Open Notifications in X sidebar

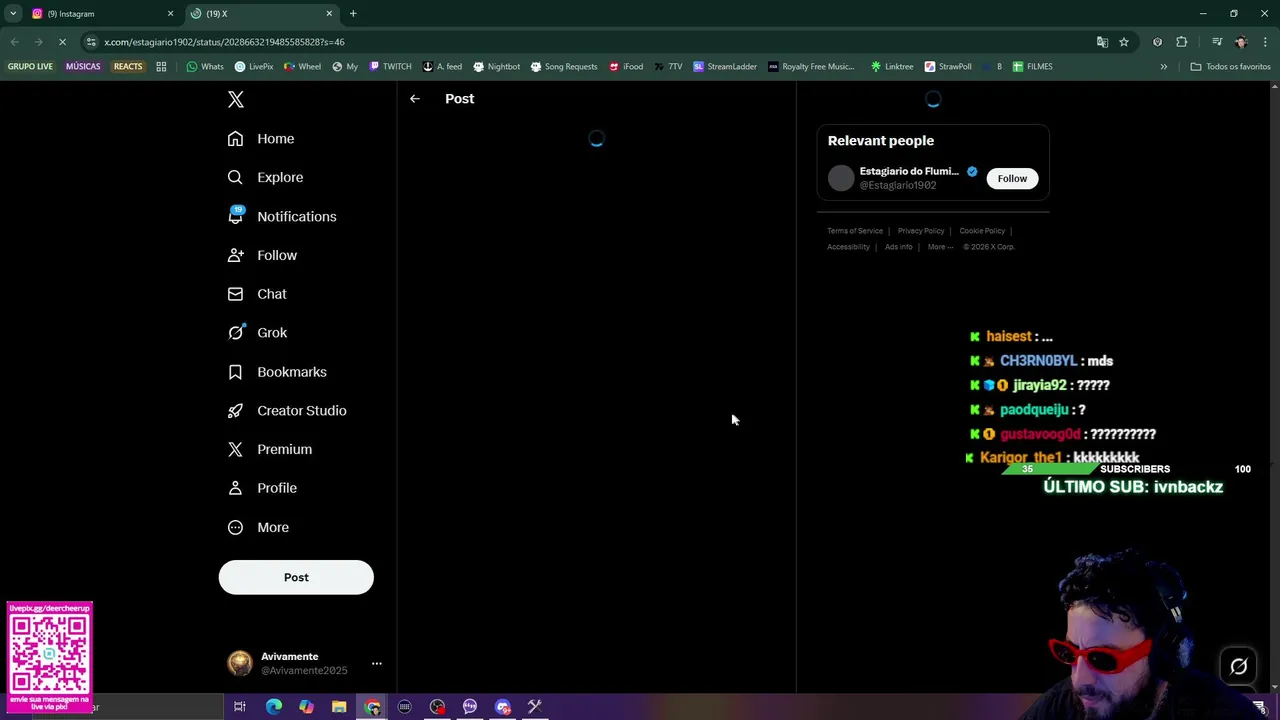pos(282,217)
